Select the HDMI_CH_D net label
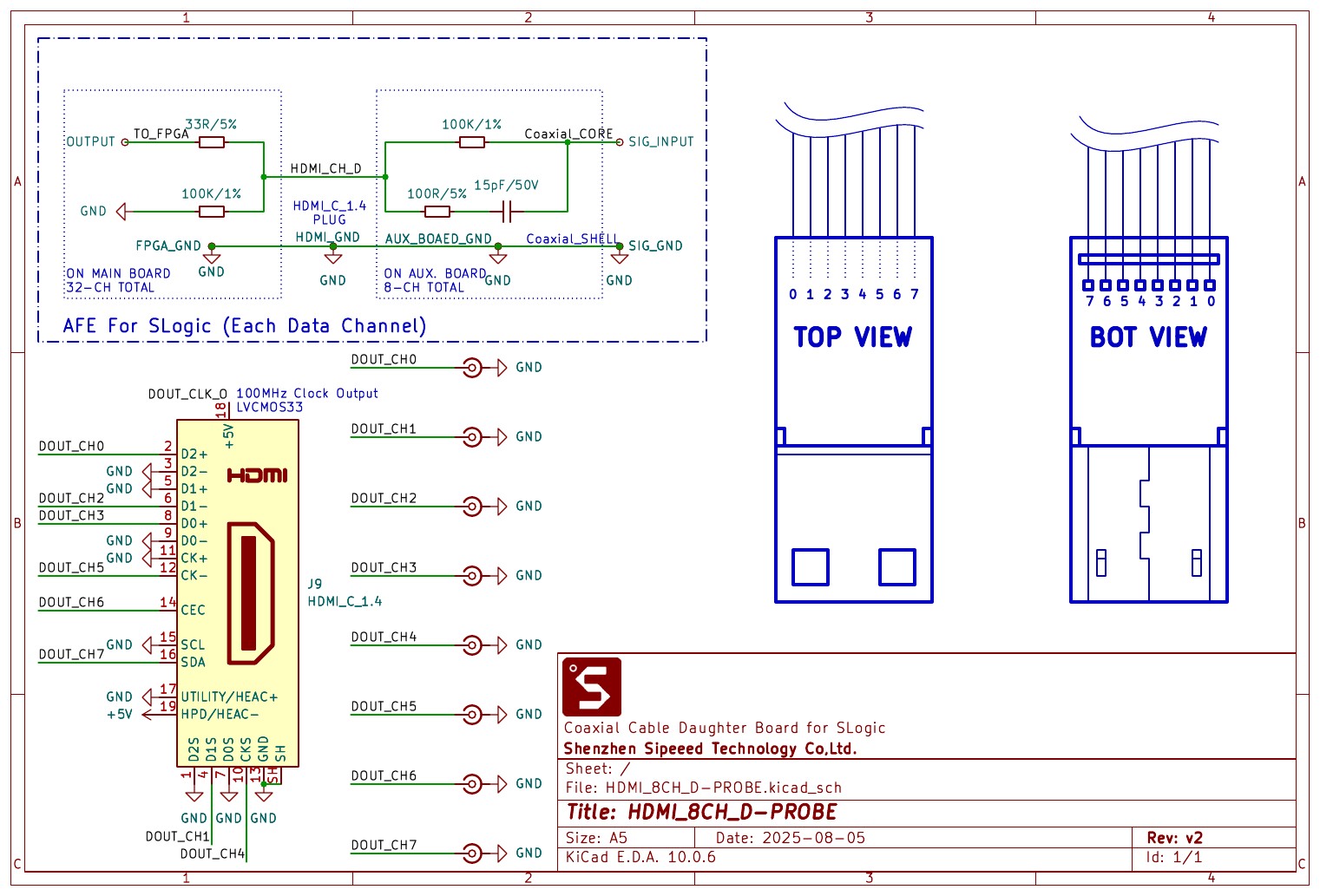Screen dimensions: 1320x896 [x=326, y=168]
